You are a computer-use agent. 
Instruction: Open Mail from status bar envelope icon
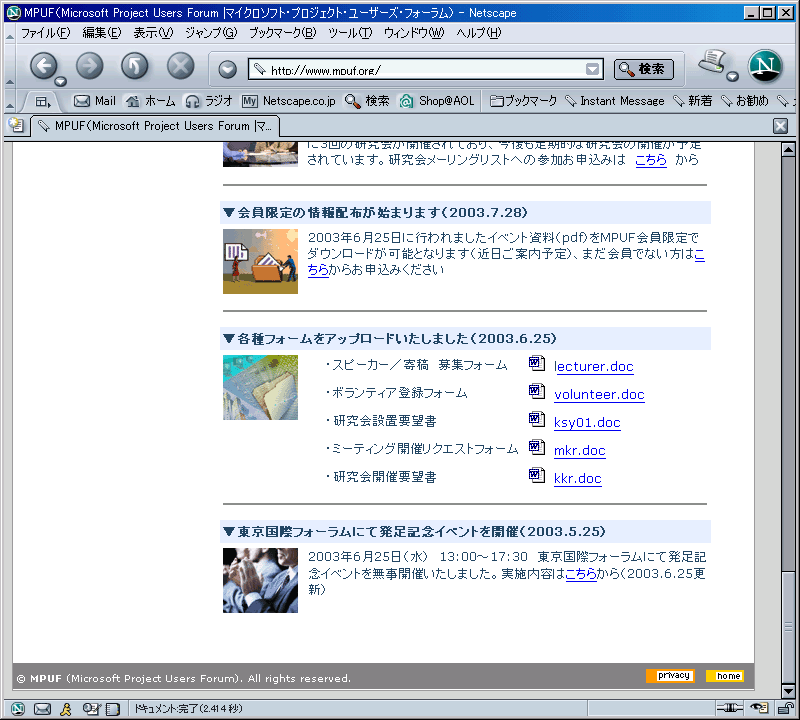pos(42,708)
